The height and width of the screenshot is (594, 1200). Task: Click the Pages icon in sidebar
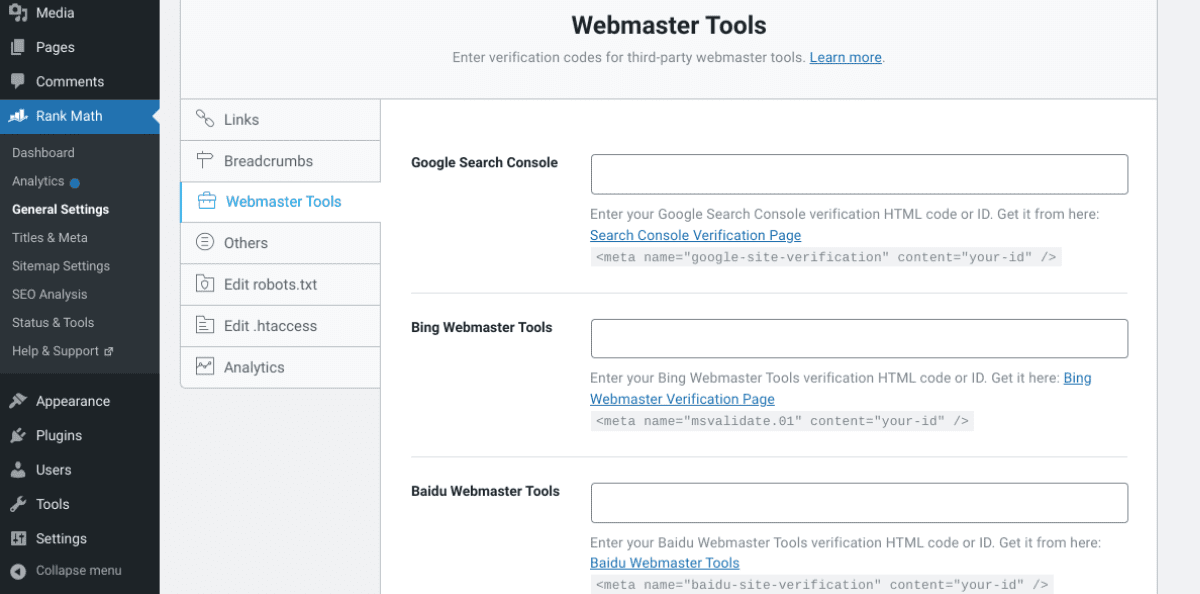(18, 46)
